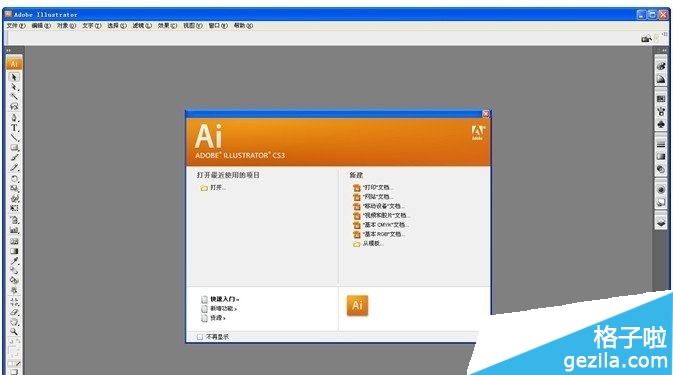Enable the 不再显示 checkbox
Image resolution: width=673 pixels, height=375 pixels.
point(200,337)
